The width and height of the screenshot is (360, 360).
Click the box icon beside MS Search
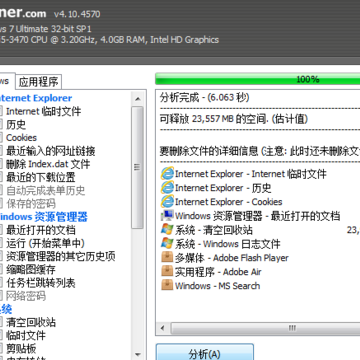pos(167,286)
